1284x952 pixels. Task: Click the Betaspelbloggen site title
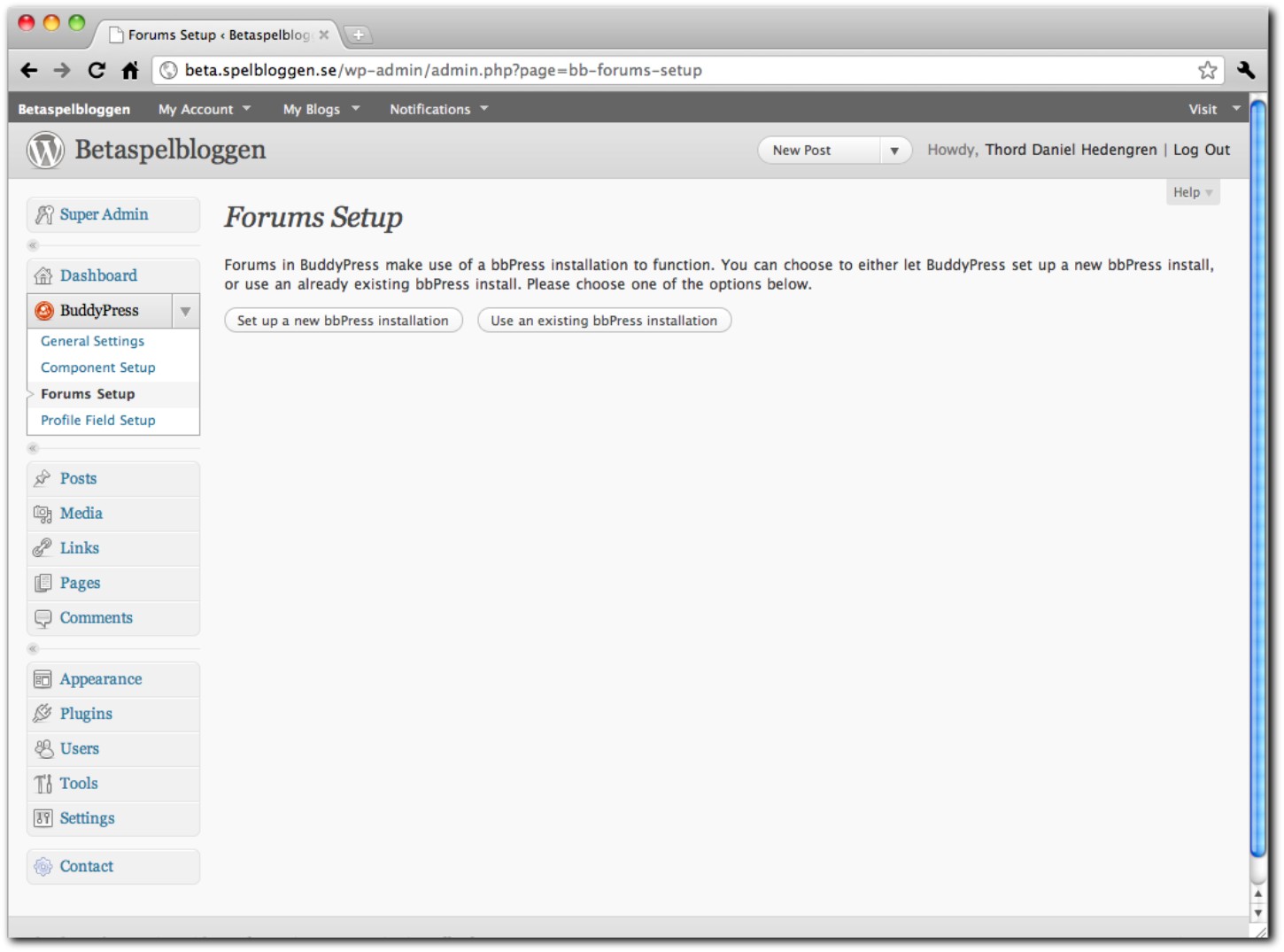point(170,150)
